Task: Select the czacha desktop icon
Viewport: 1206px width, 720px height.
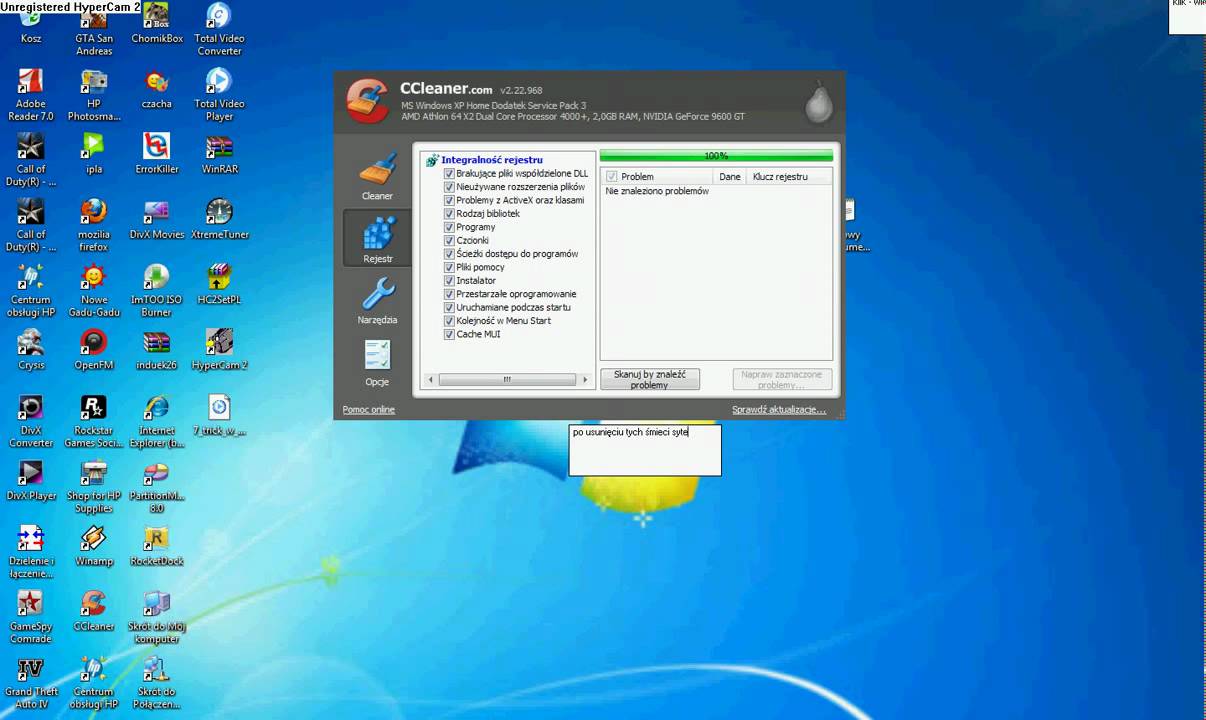Action: [x=157, y=89]
